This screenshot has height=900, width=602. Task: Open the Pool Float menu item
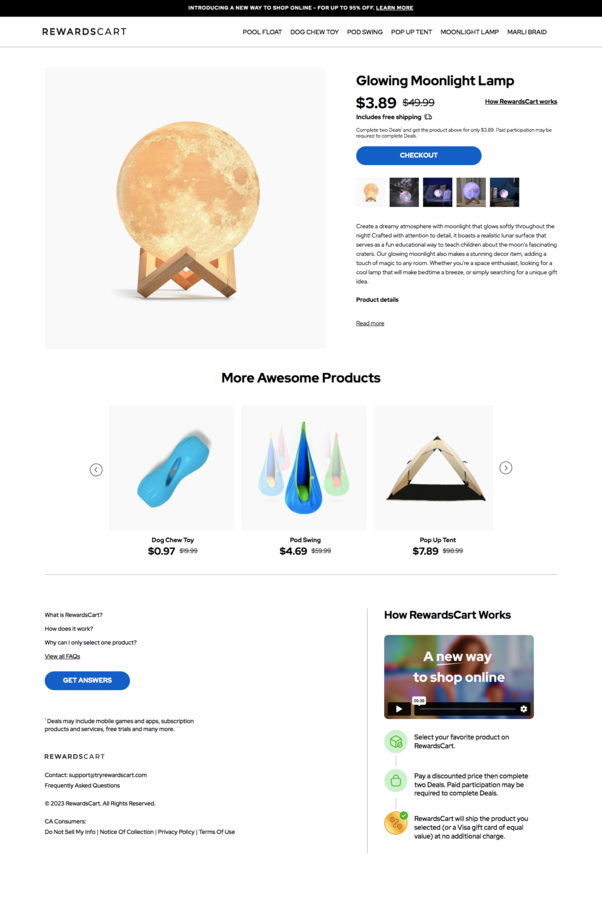[262, 32]
